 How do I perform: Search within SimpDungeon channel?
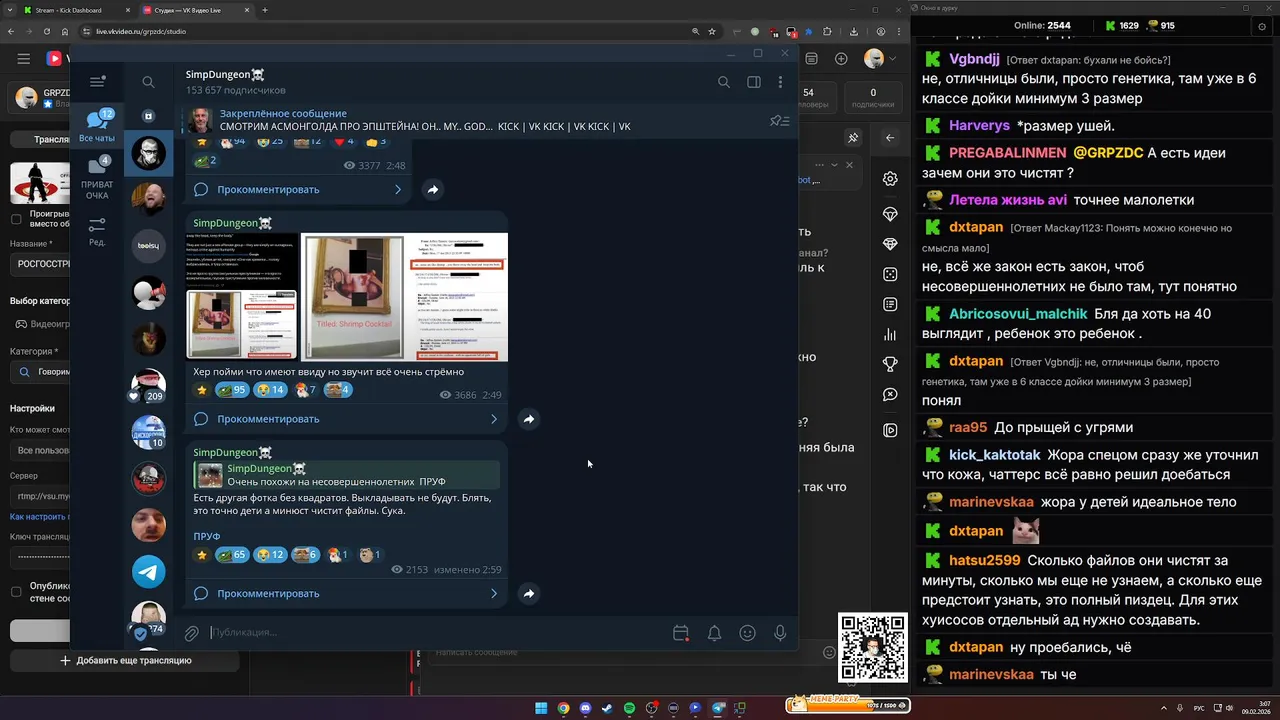tap(724, 82)
